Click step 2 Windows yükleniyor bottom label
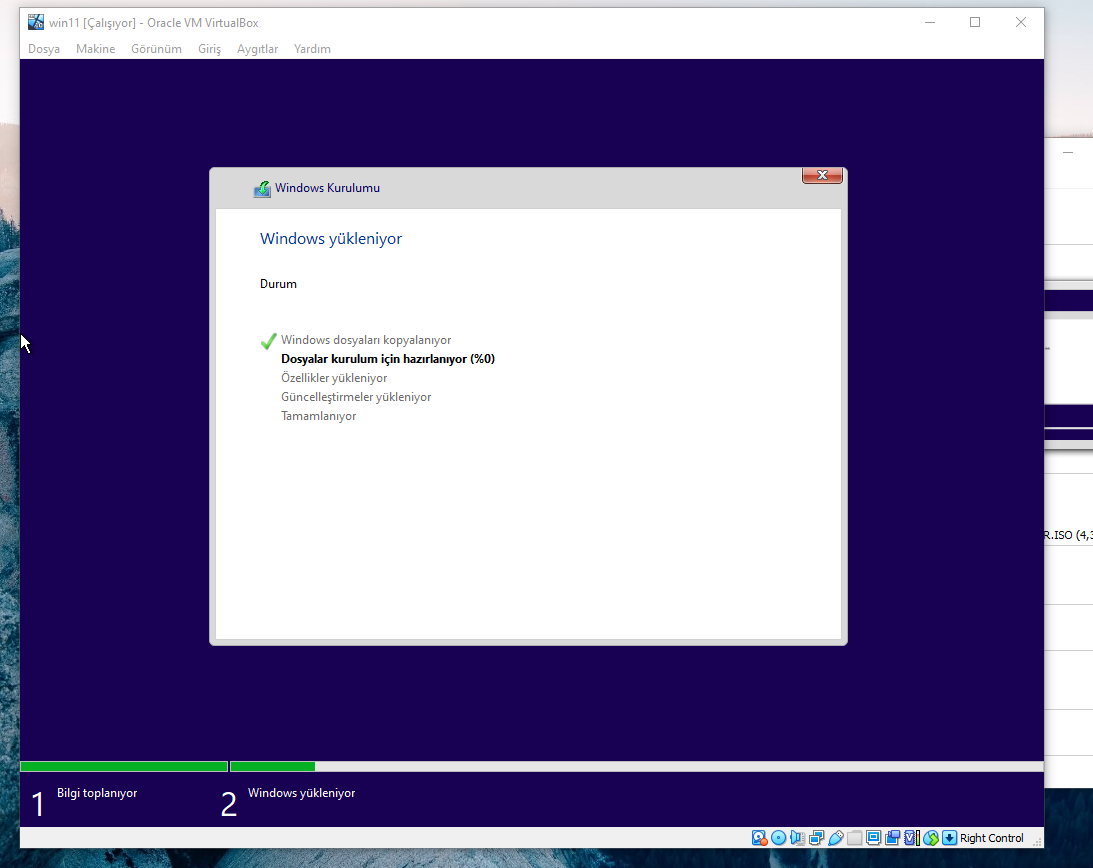1093x868 pixels. pyautogui.click(x=301, y=793)
